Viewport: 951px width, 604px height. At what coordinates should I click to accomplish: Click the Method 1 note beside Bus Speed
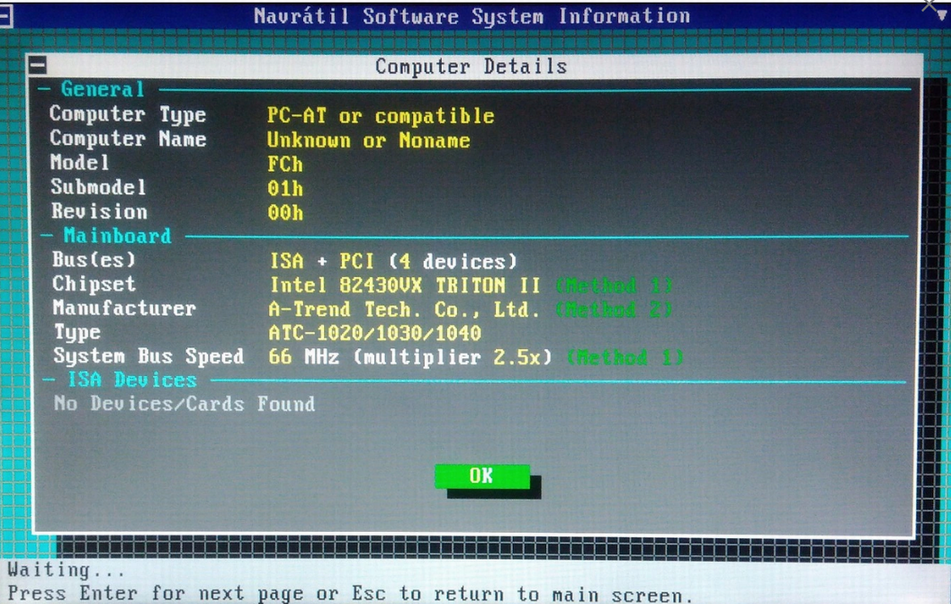click(625, 357)
